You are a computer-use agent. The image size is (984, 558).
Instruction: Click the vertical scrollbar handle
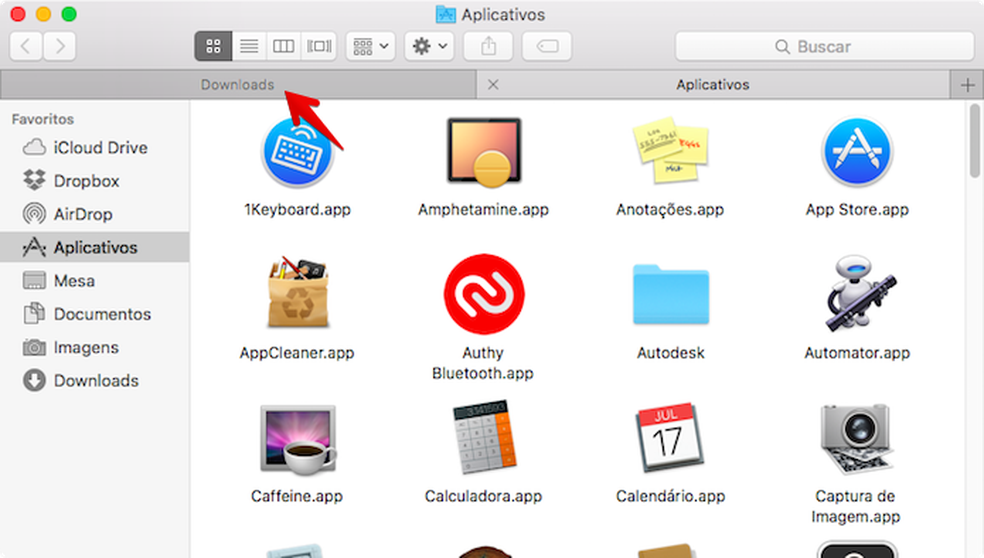coord(974,141)
